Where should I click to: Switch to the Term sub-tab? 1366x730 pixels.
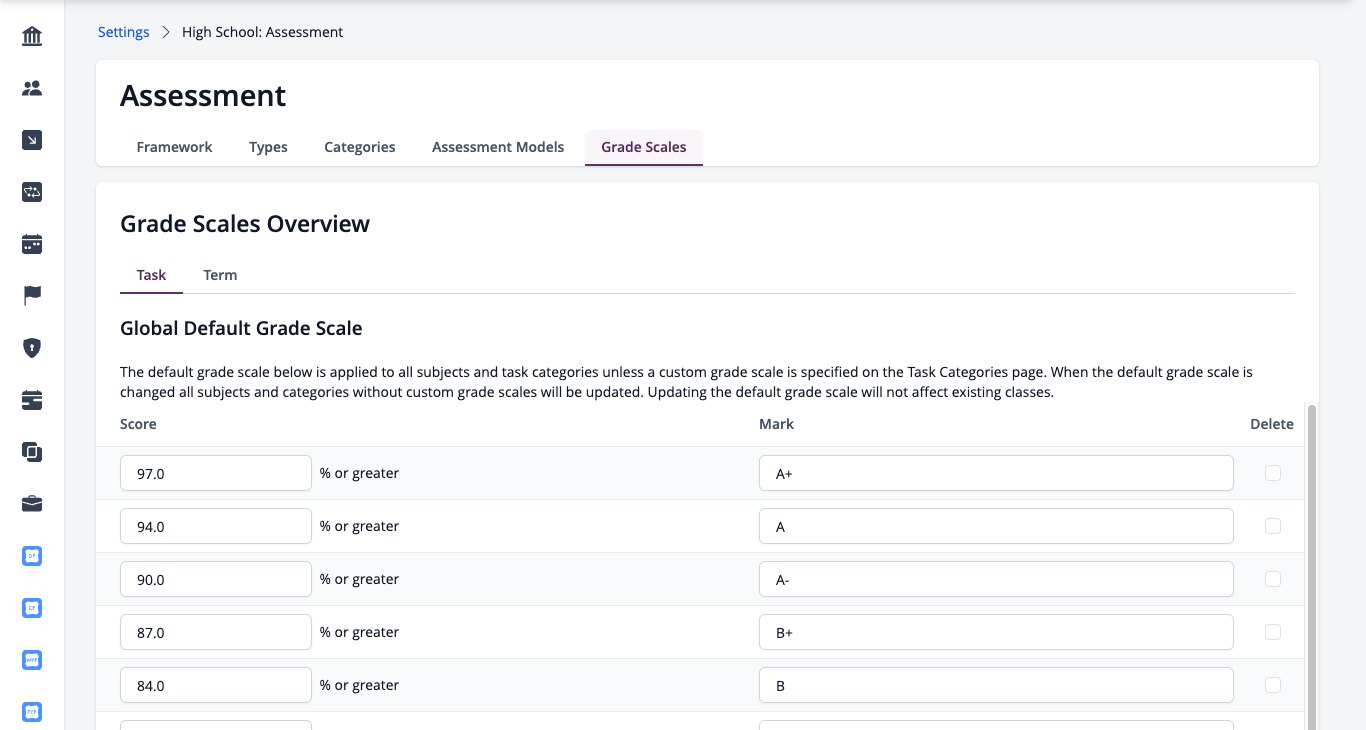point(220,275)
